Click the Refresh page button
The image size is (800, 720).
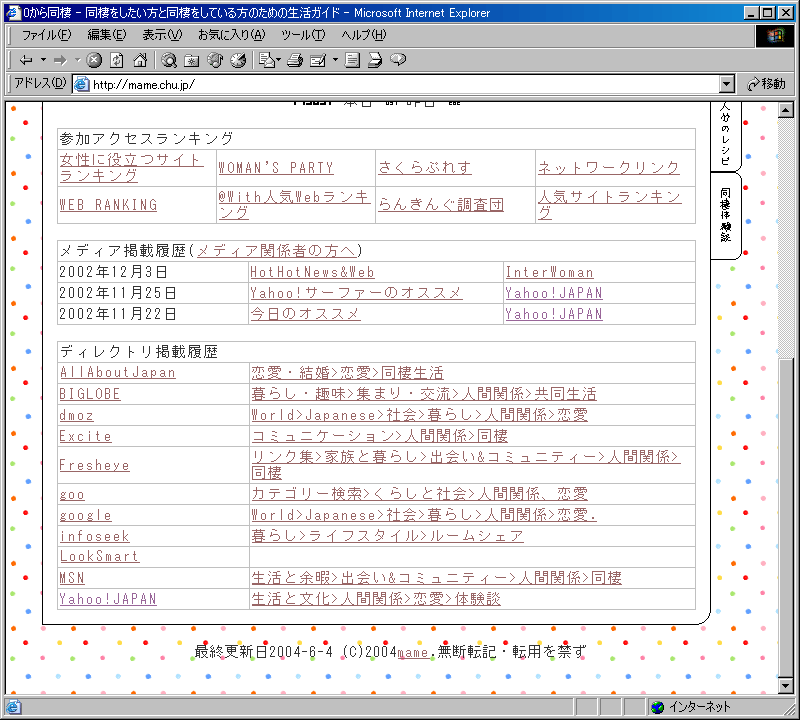click(117, 60)
